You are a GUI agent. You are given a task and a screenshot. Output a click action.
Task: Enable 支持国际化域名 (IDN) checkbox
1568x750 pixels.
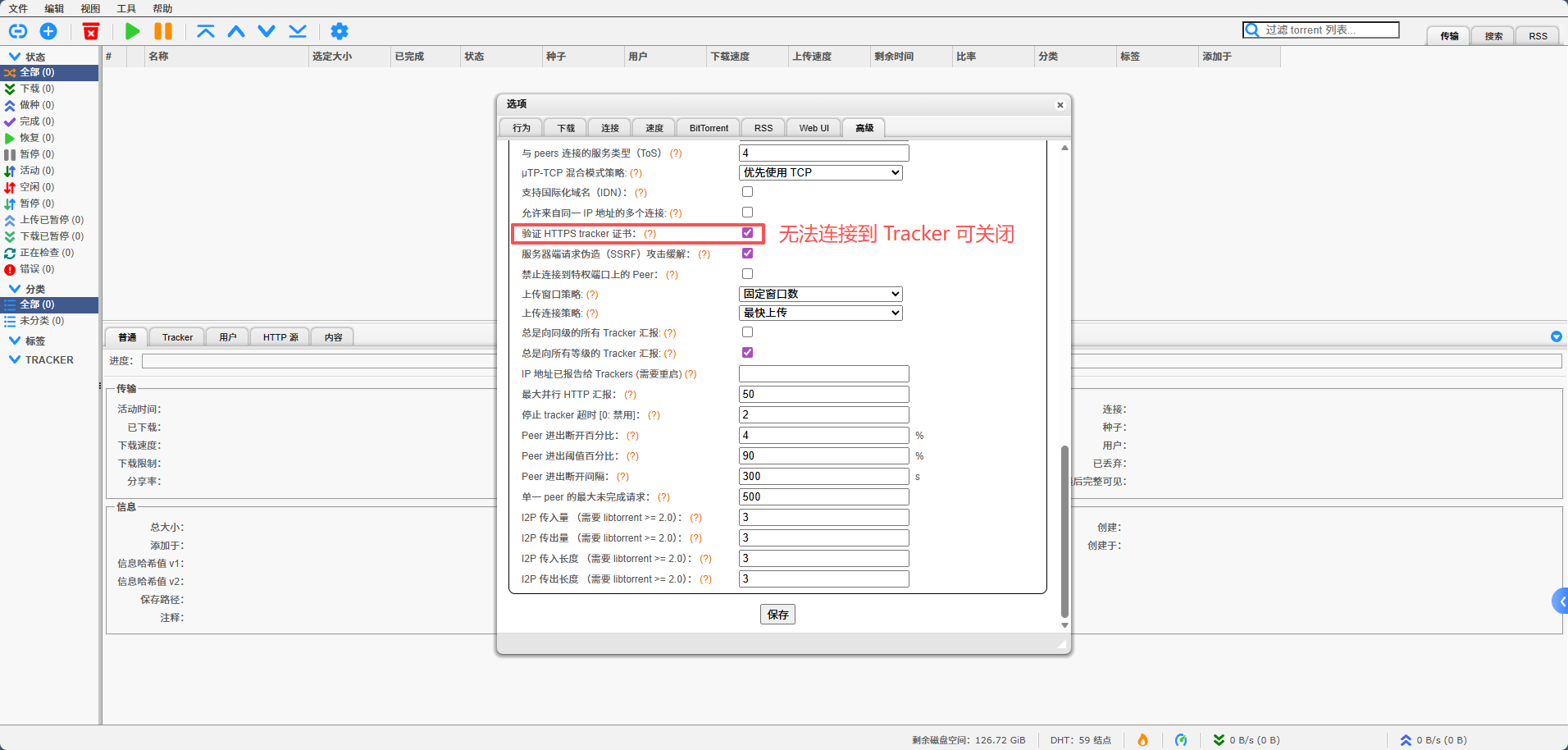747,192
